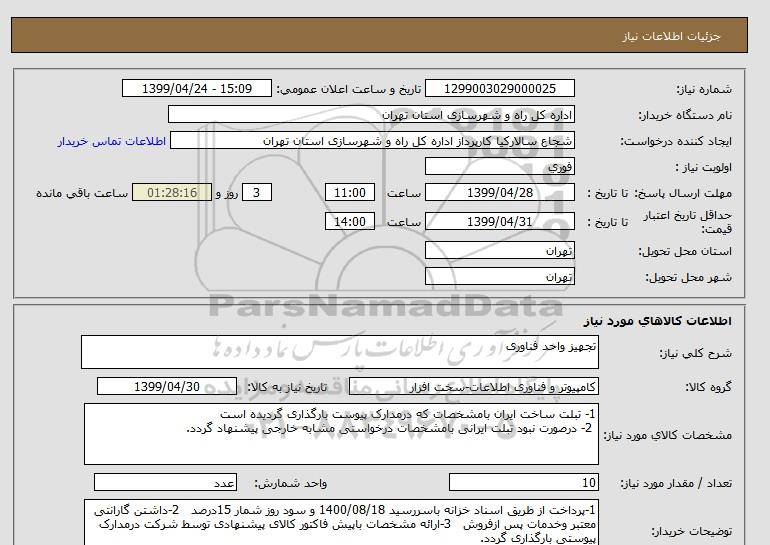Click the label مشخصات کالای مورد نیاز

[667, 435]
